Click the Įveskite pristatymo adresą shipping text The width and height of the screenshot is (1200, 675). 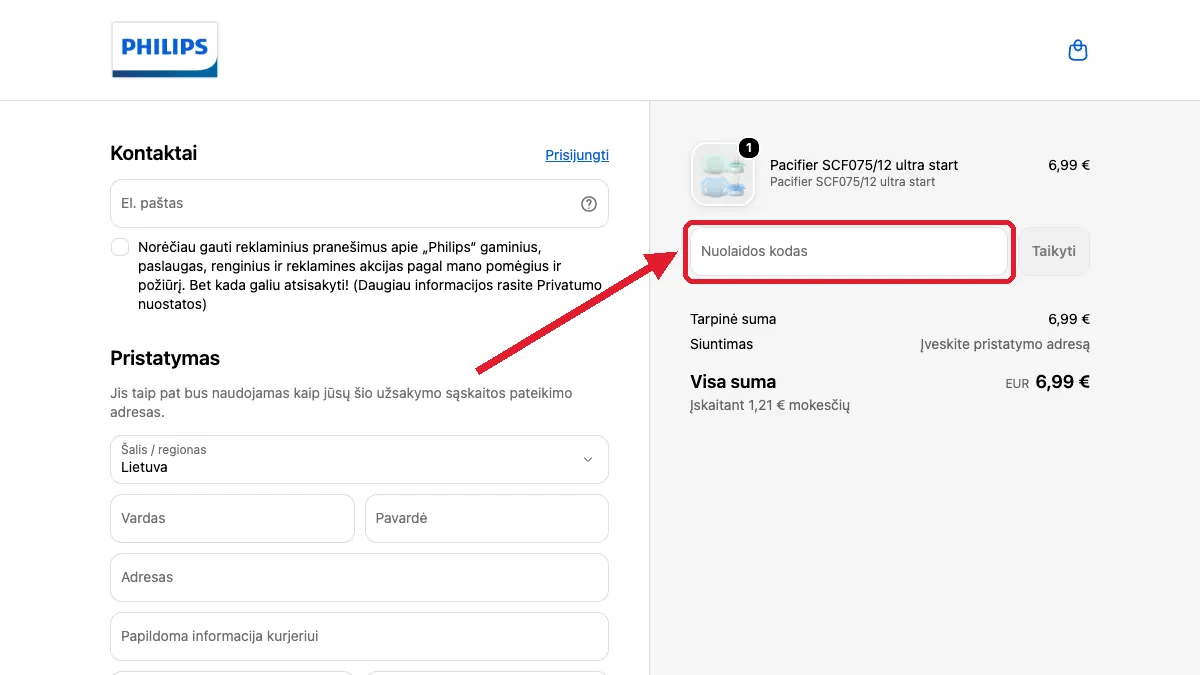1005,344
